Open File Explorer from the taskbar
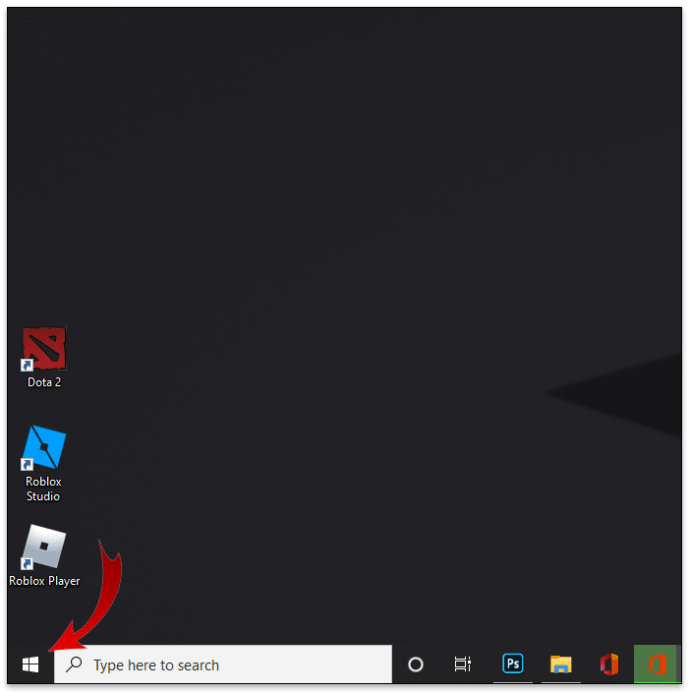690x692 pixels. click(561, 664)
